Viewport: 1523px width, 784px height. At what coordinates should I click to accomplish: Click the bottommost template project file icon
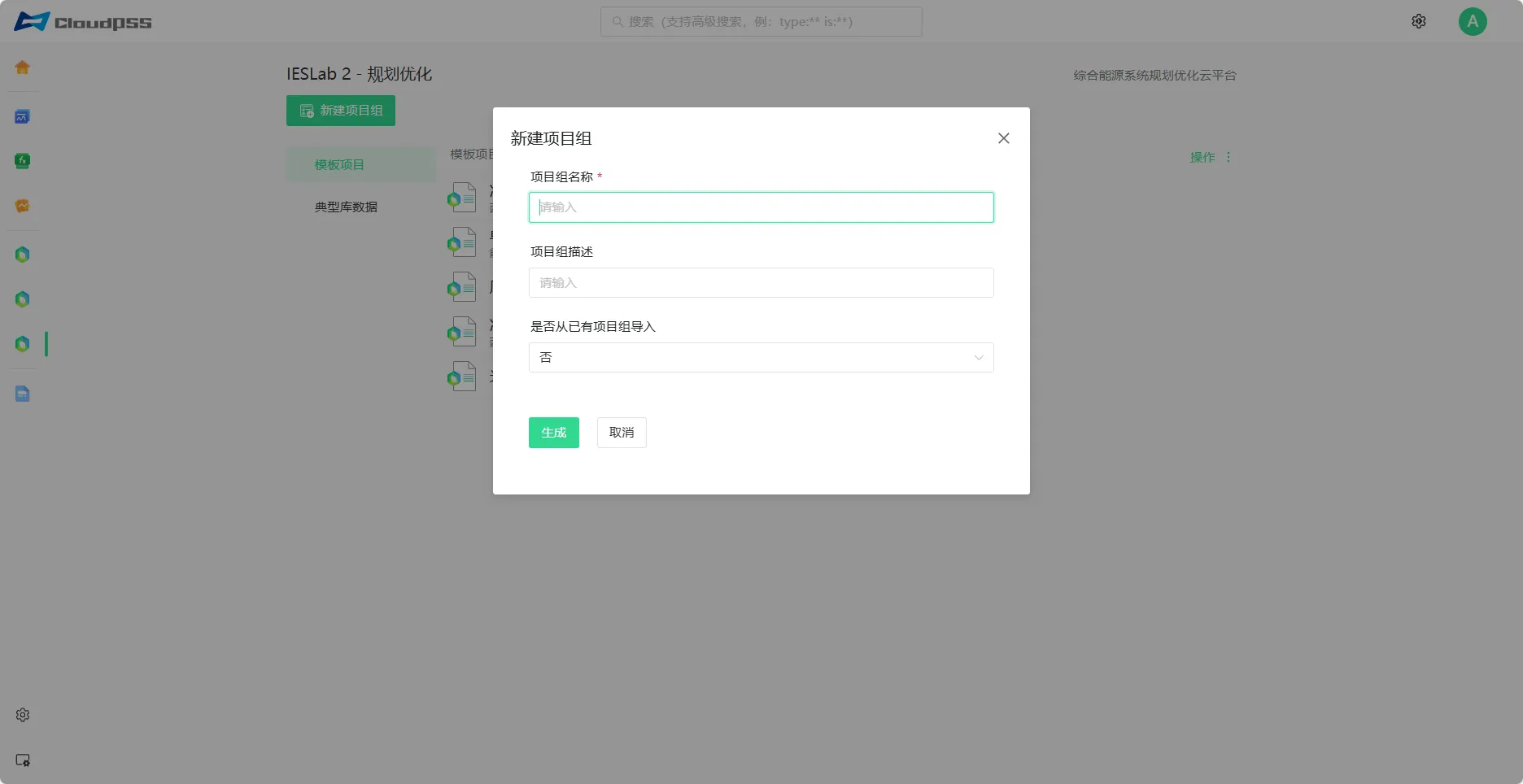point(462,377)
